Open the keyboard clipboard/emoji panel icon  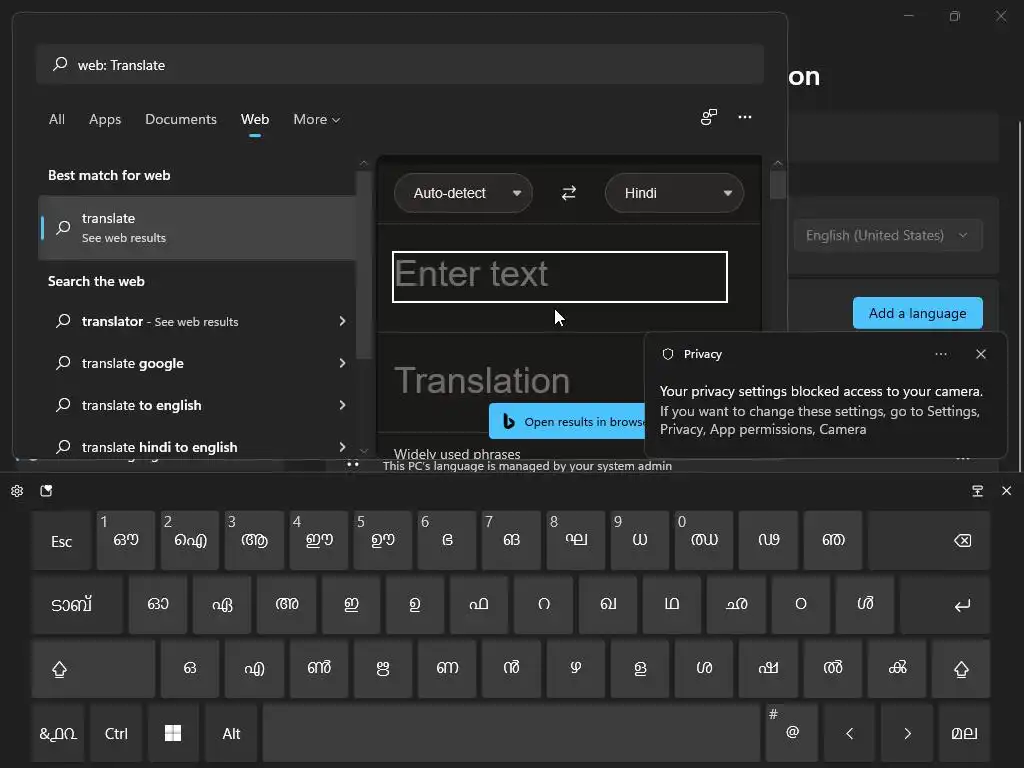[x=46, y=491]
